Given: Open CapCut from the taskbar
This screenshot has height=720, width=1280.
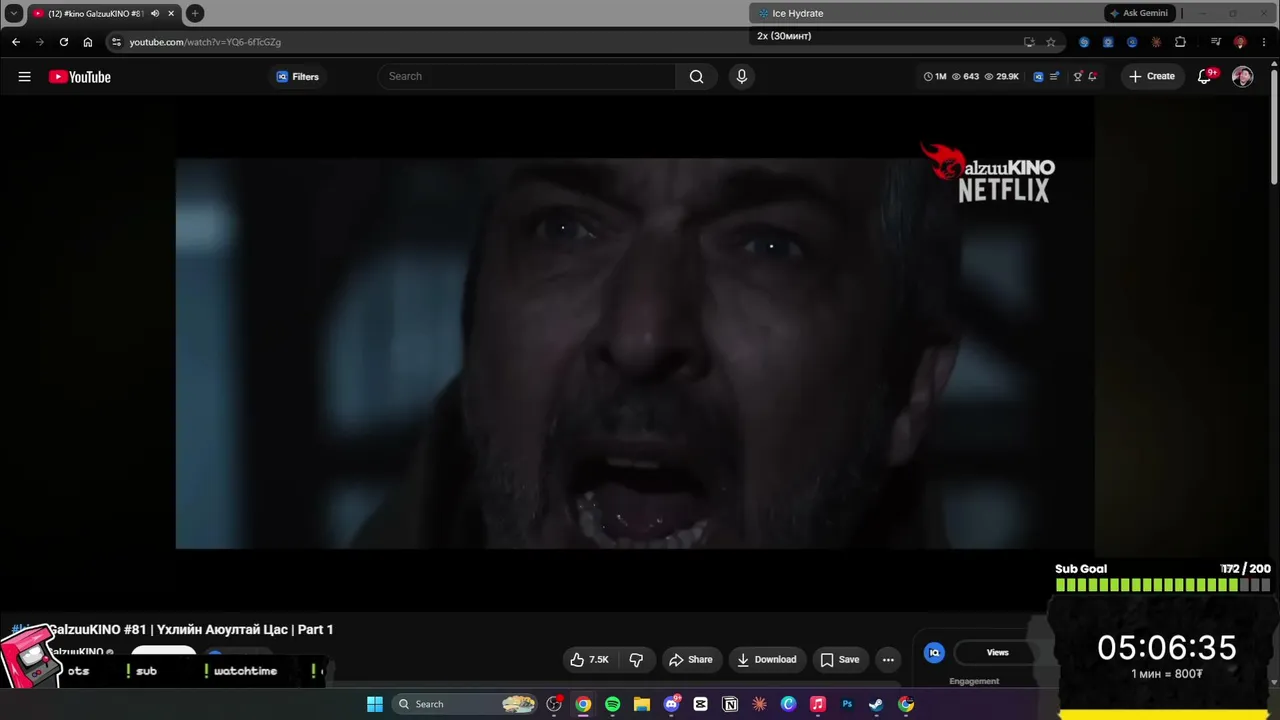Looking at the screenshot, I should click(x=700, y=704).
